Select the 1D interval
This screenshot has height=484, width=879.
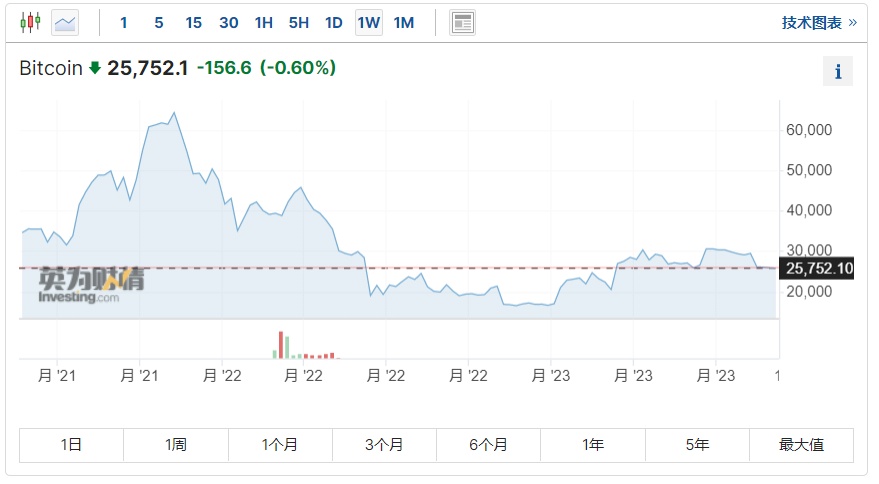pos(334,22)
